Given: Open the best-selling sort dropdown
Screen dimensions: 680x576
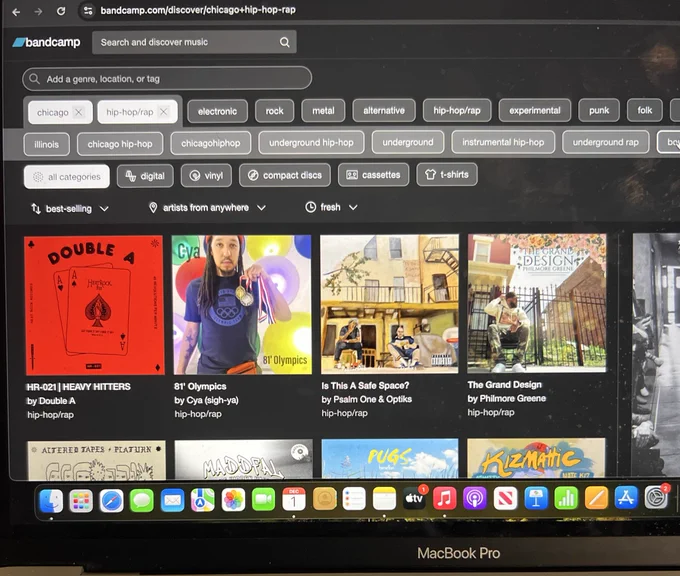Looking at the screenshot, I should pyautogui.click(x=69, y=209).
